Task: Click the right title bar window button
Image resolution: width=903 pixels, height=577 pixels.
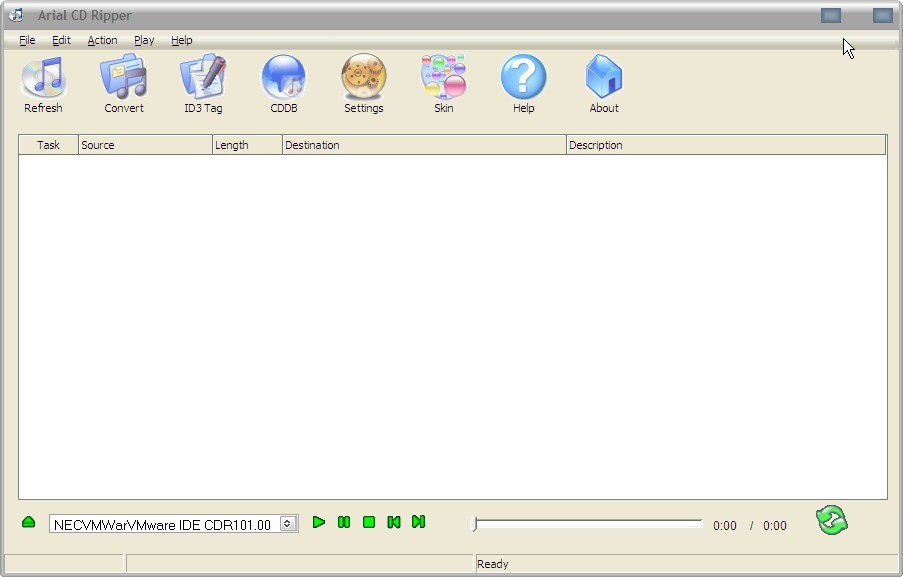Action: 883,16
